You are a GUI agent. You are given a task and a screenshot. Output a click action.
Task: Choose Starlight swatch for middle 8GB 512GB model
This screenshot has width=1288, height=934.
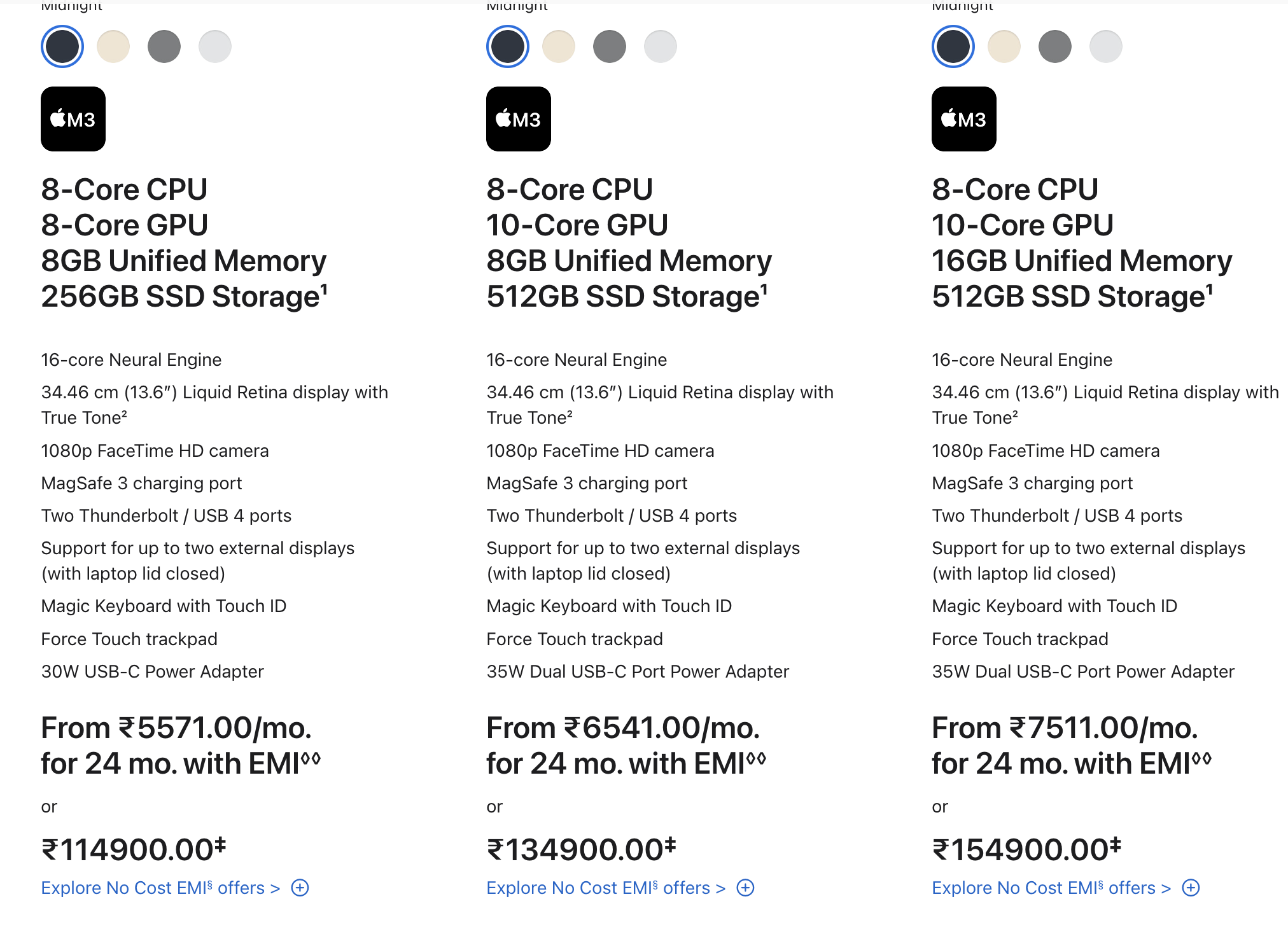(559, 46)
